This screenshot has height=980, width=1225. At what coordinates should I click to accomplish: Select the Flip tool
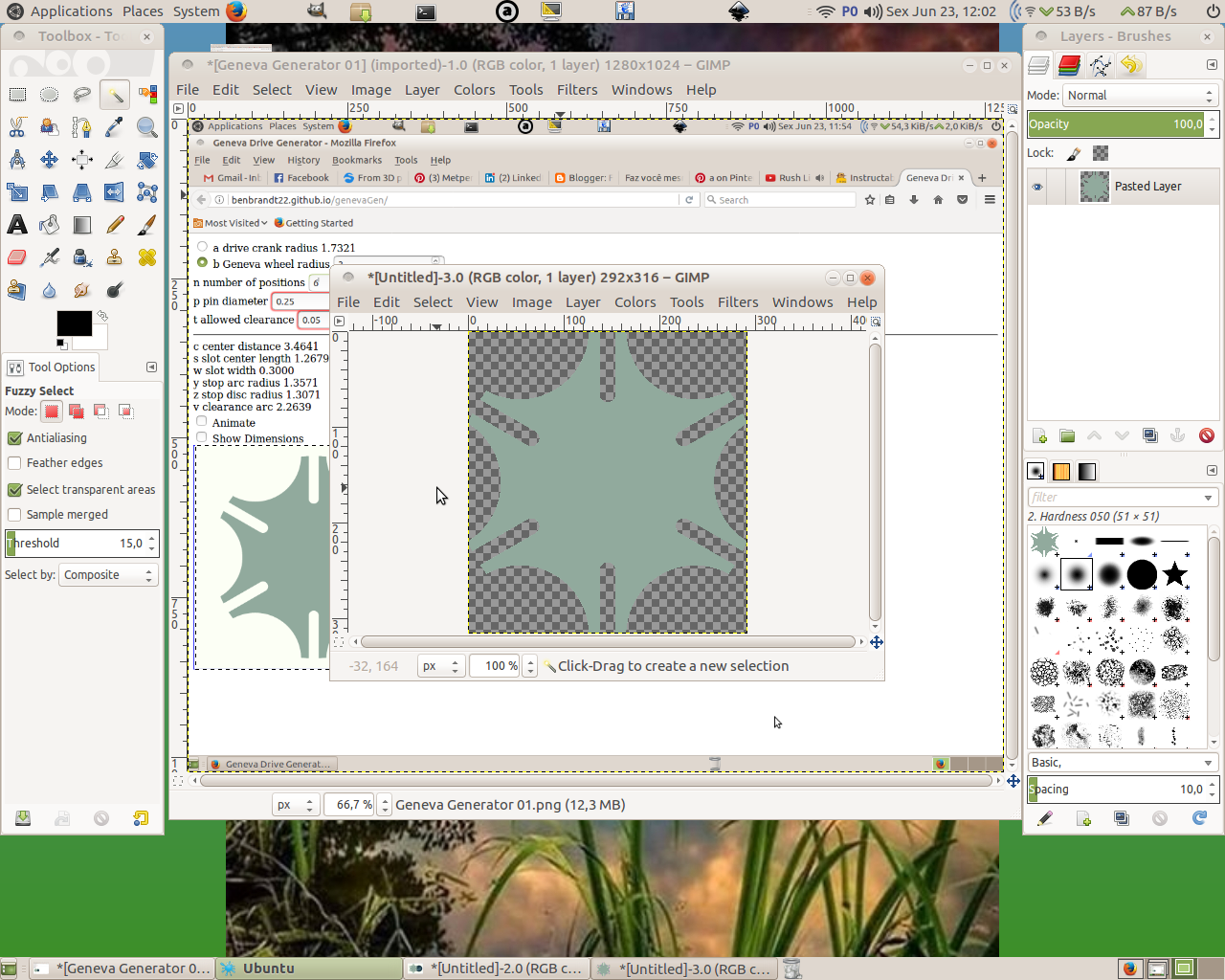(x=115, y=192)
